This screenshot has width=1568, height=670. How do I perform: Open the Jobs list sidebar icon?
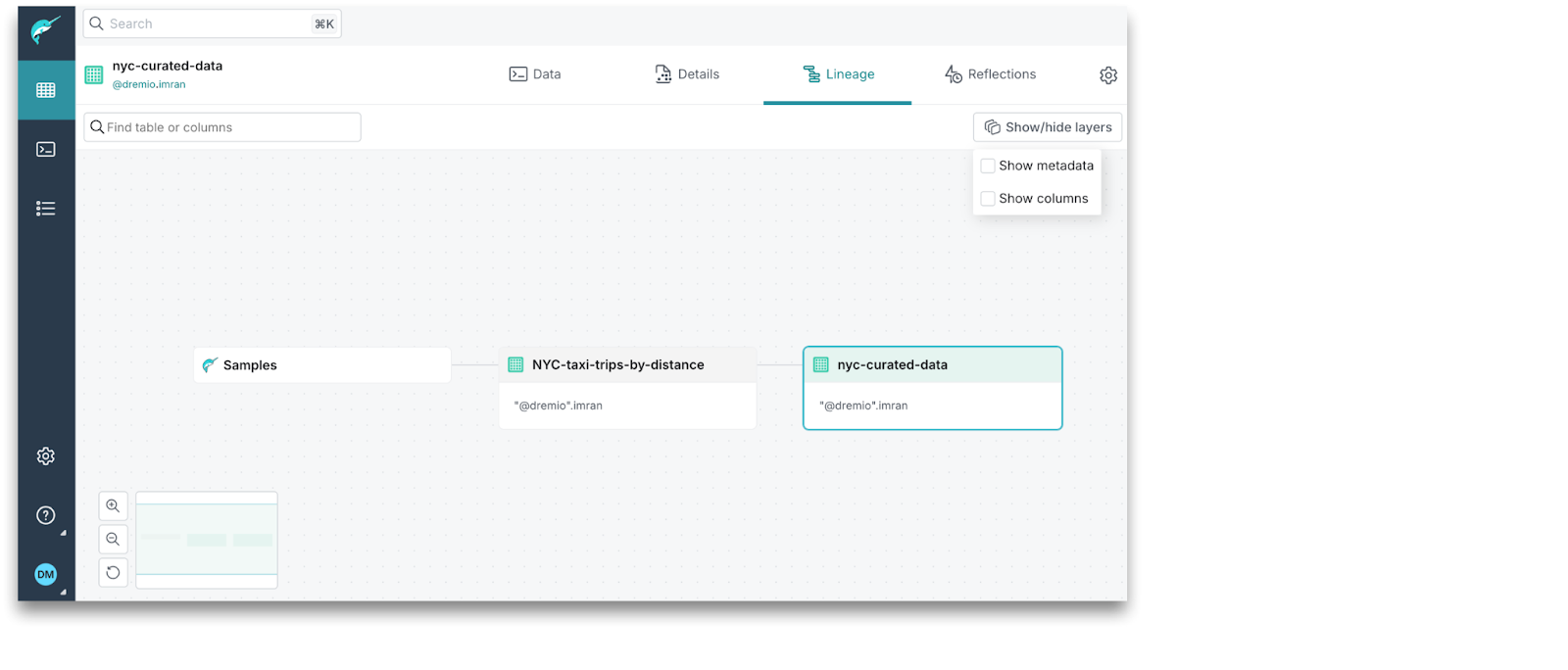click(x=46, y=209)
